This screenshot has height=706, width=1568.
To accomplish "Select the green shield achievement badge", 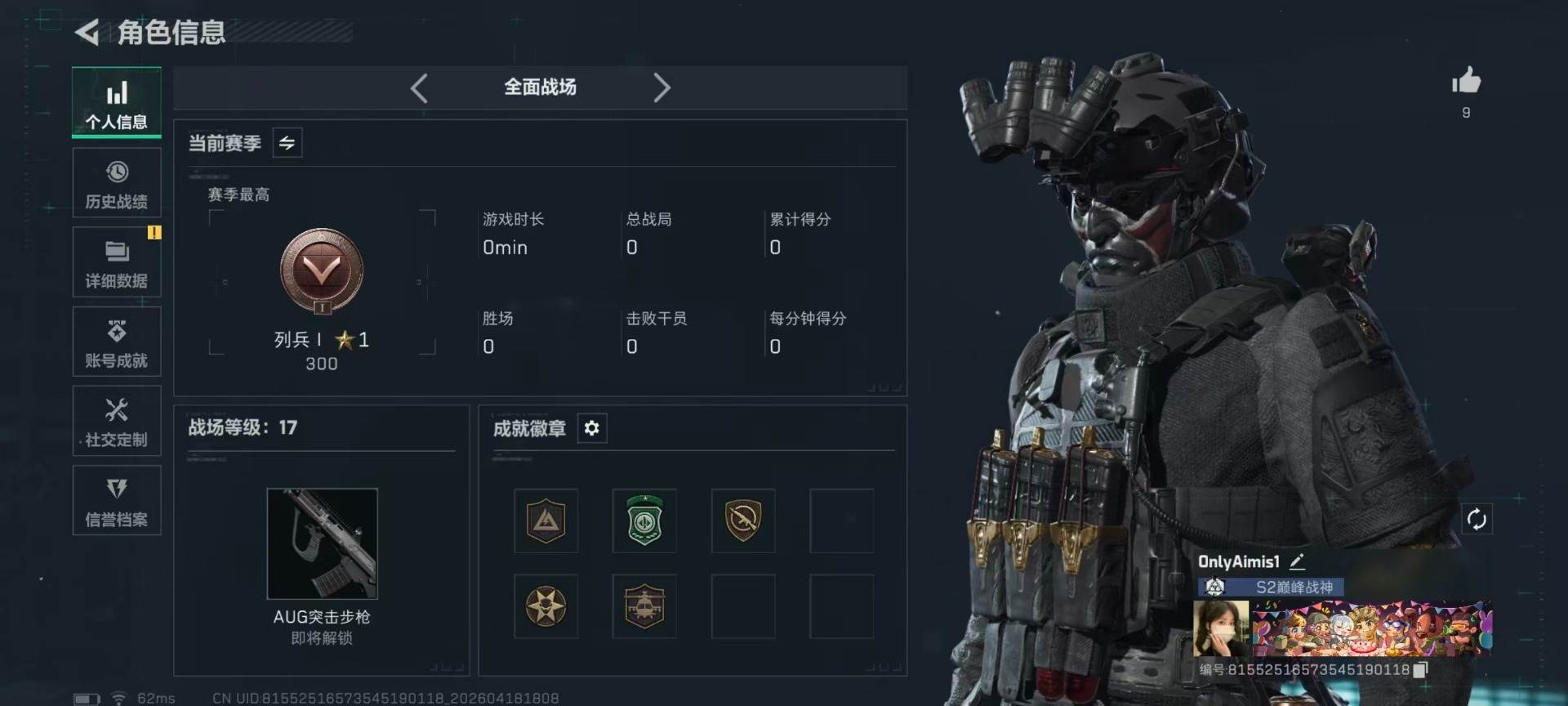I will pos(644,521).
